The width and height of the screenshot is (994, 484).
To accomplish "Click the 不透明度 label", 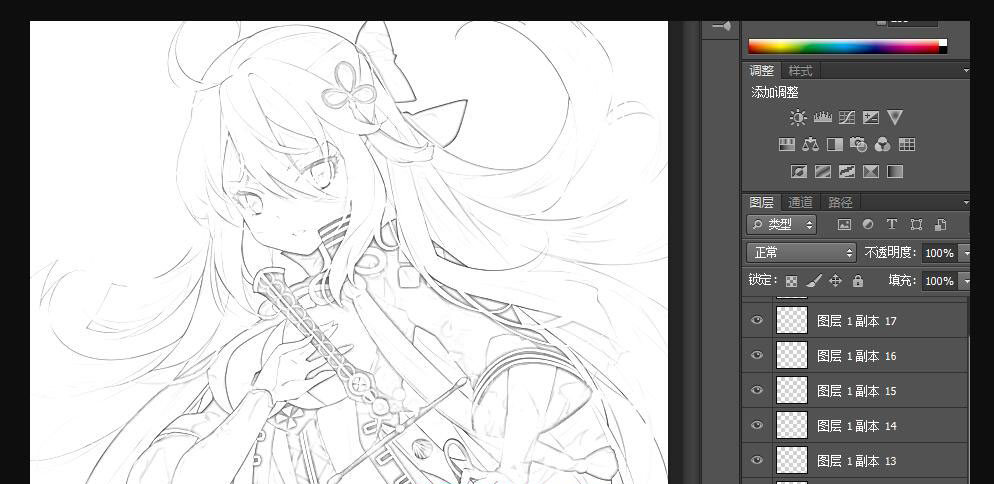I will pyautogui.click(x=891, y=252).
